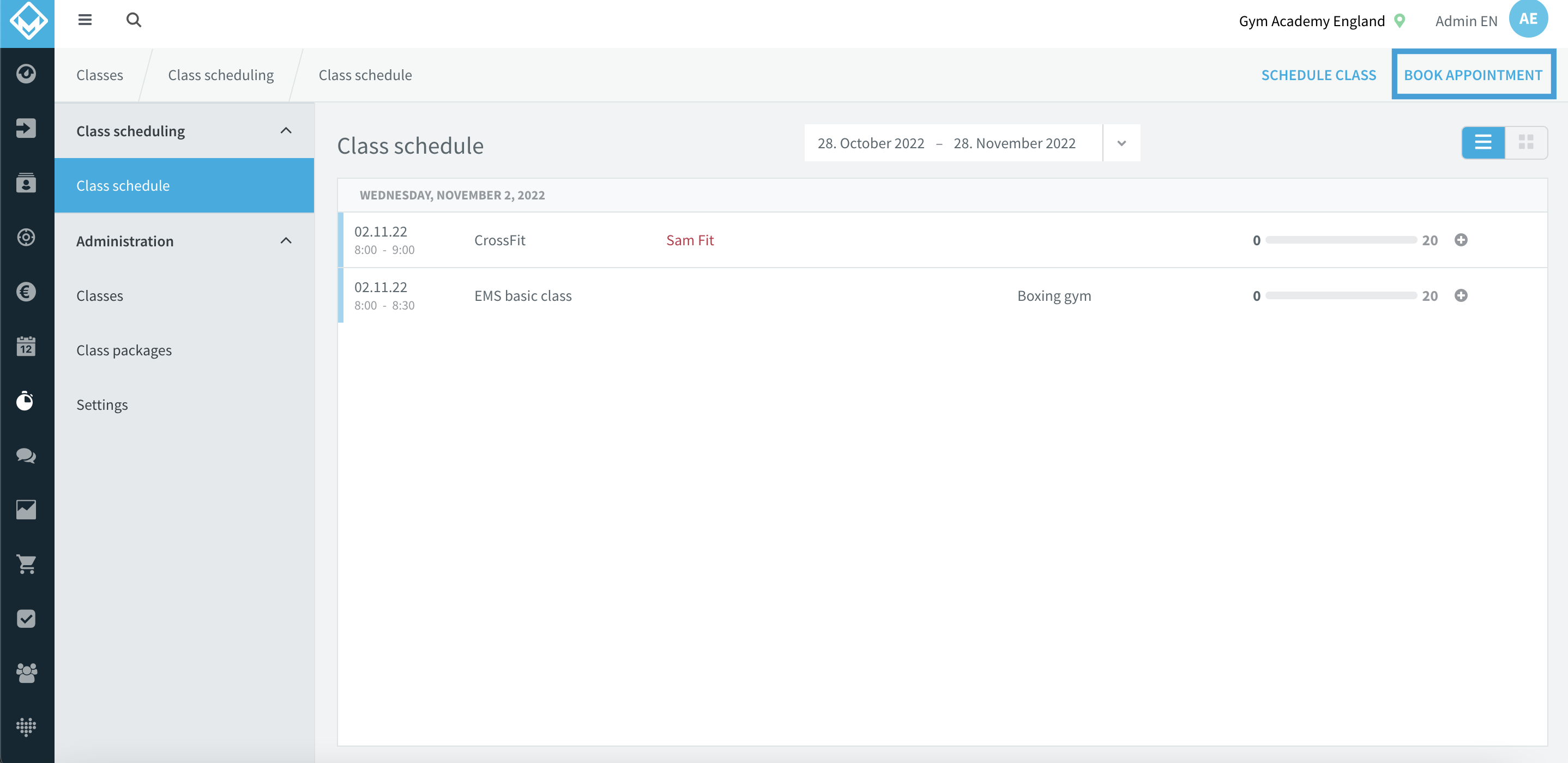Open the date range dropdown arrow
Viewport: 1568px width, 763px height.
(1121, 143)
